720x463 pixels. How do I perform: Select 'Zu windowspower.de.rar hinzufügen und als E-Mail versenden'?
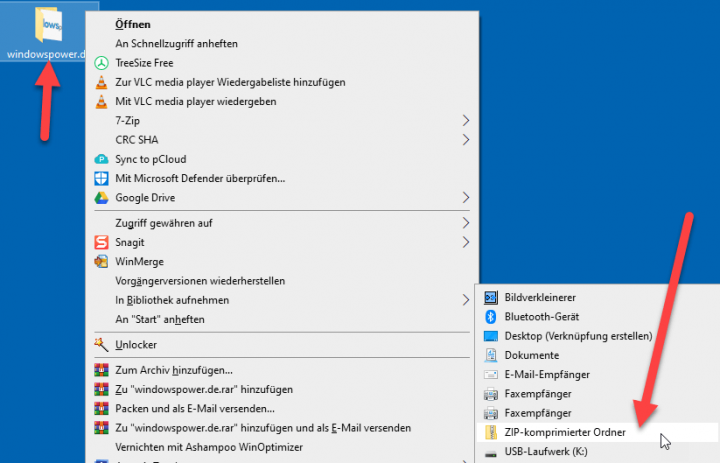tap(282, 428)
